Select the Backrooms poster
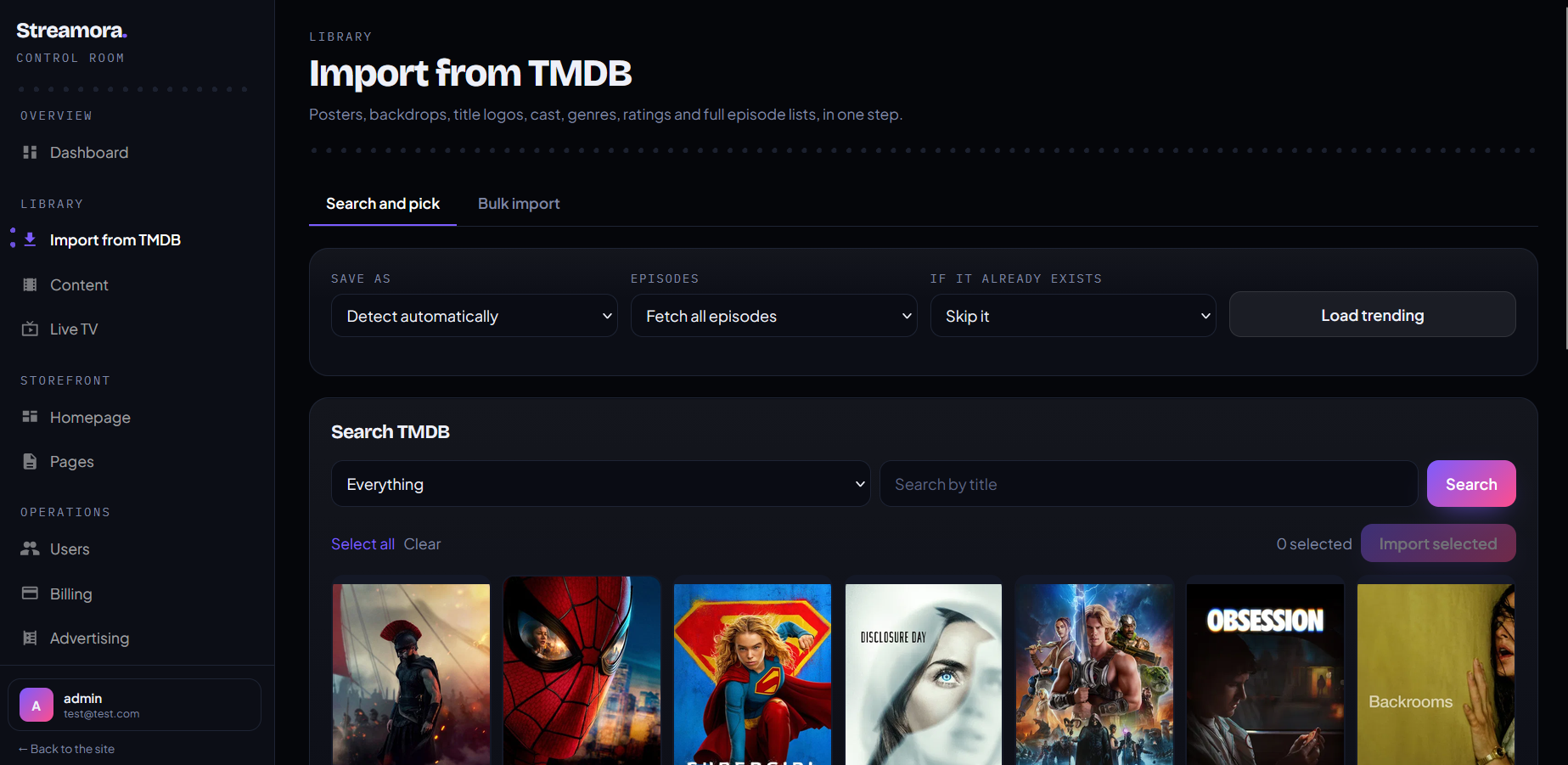Viewport: 1568px width, 765px height. 1436,674
